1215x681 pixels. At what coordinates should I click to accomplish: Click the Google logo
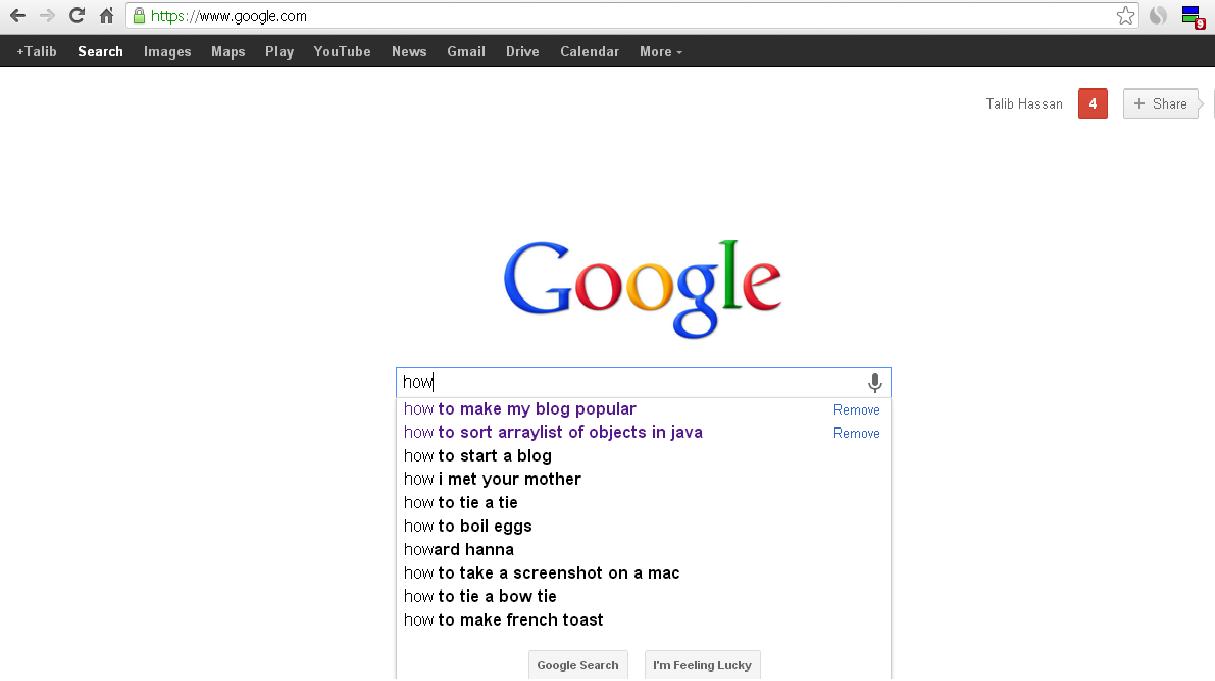(x=643, y=288)
